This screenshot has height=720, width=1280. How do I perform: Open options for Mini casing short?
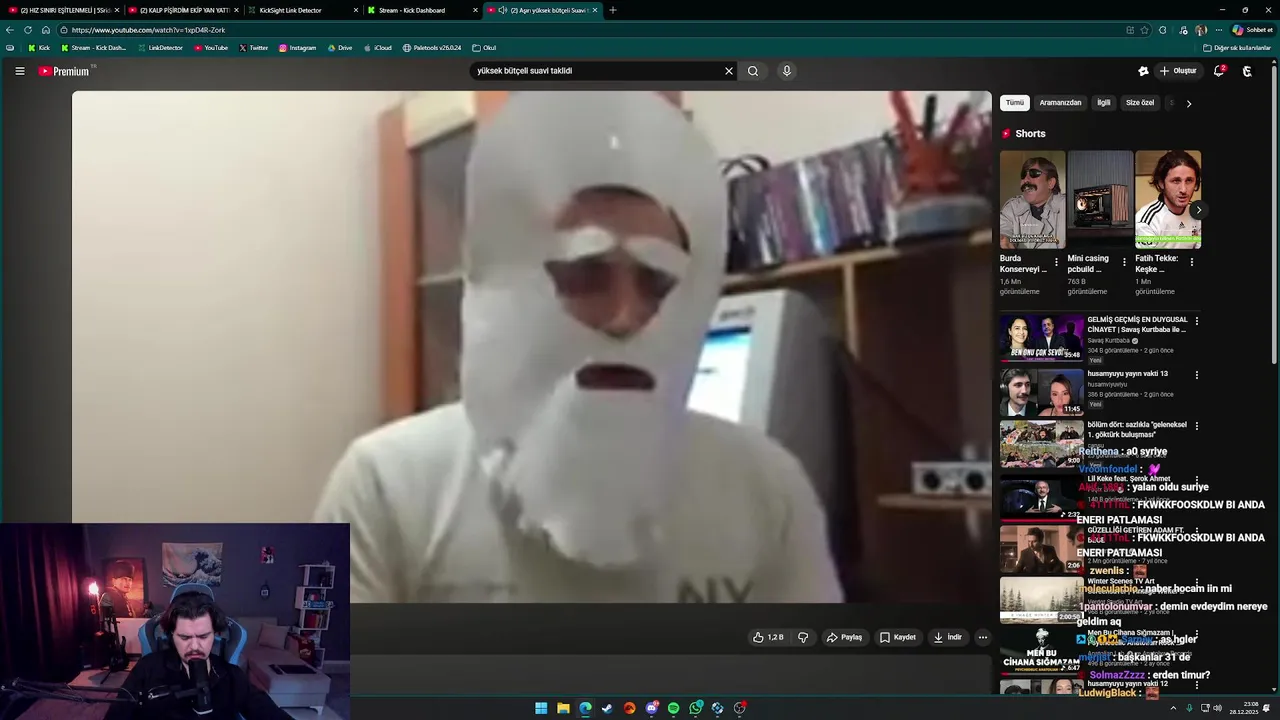(1124, 262)
